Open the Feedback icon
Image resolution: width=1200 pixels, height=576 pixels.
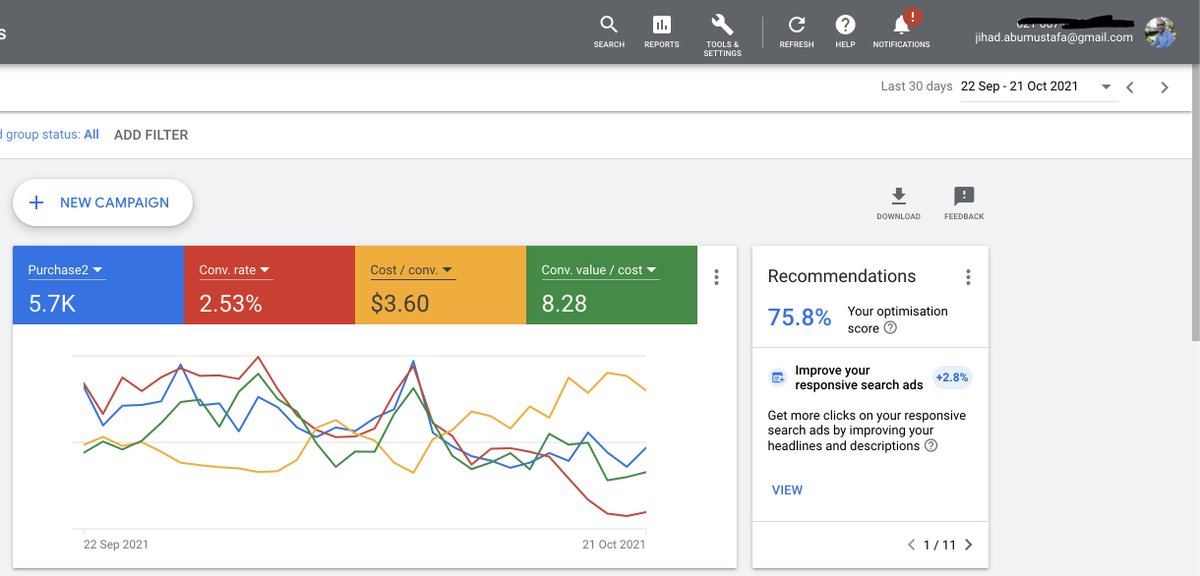[964, 196]
